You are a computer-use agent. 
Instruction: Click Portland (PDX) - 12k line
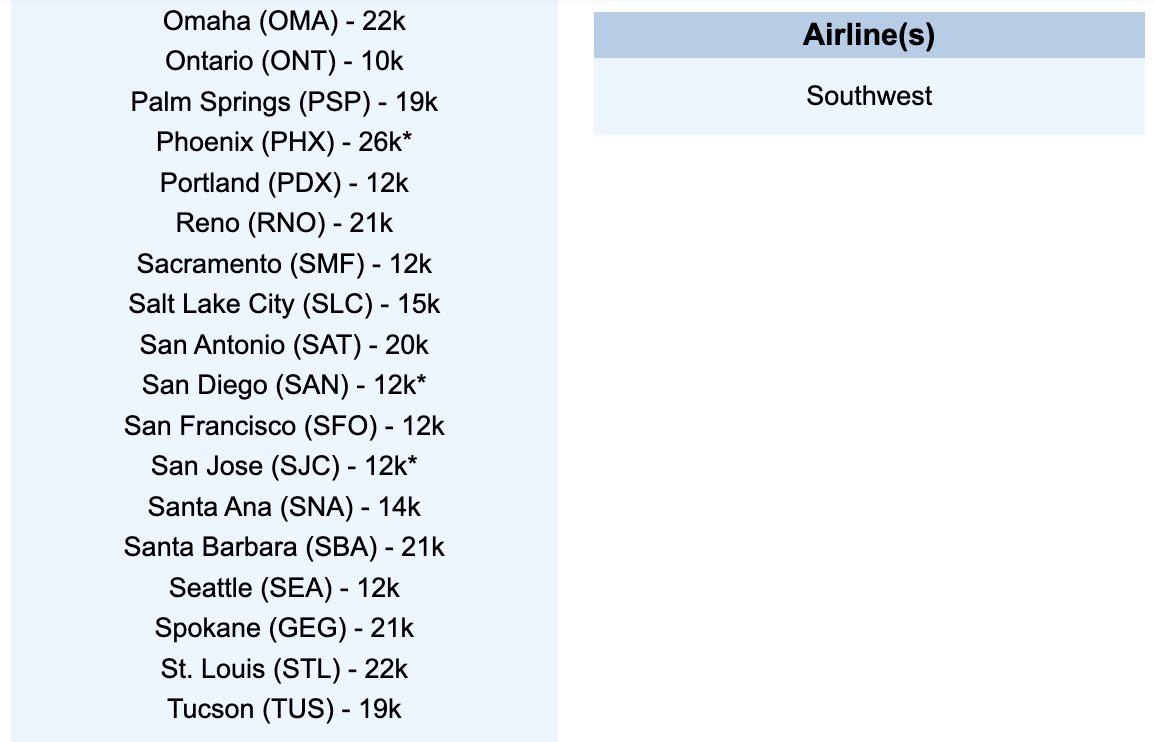point(284,183)
